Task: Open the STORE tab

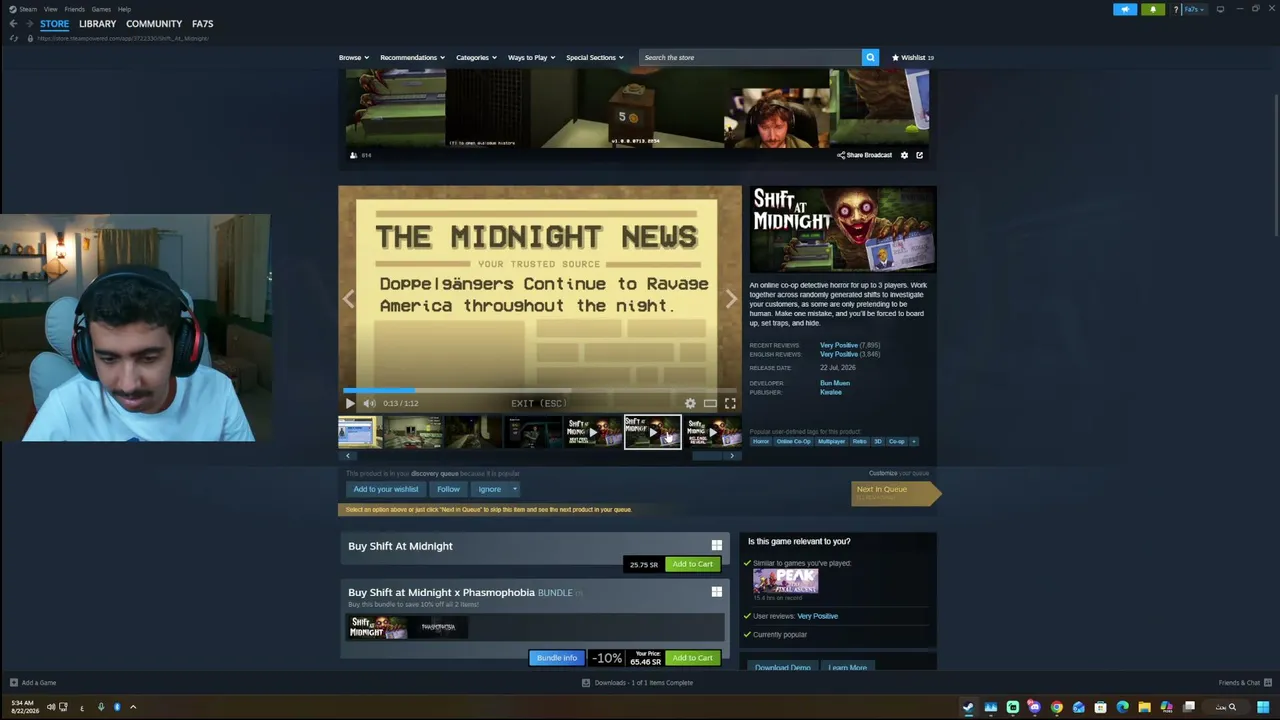Action: [x=54, y=24]
